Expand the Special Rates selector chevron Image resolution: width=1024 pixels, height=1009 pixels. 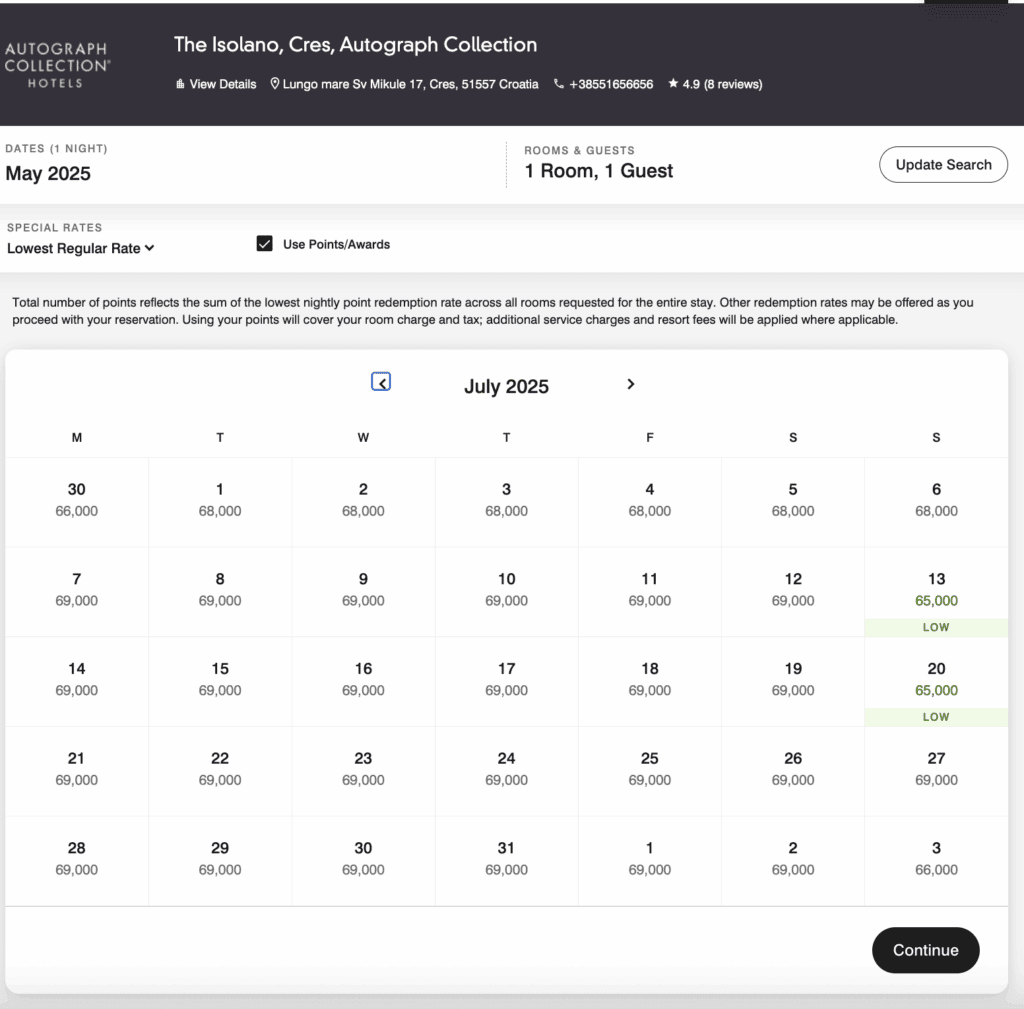click(x=150, y=248)
